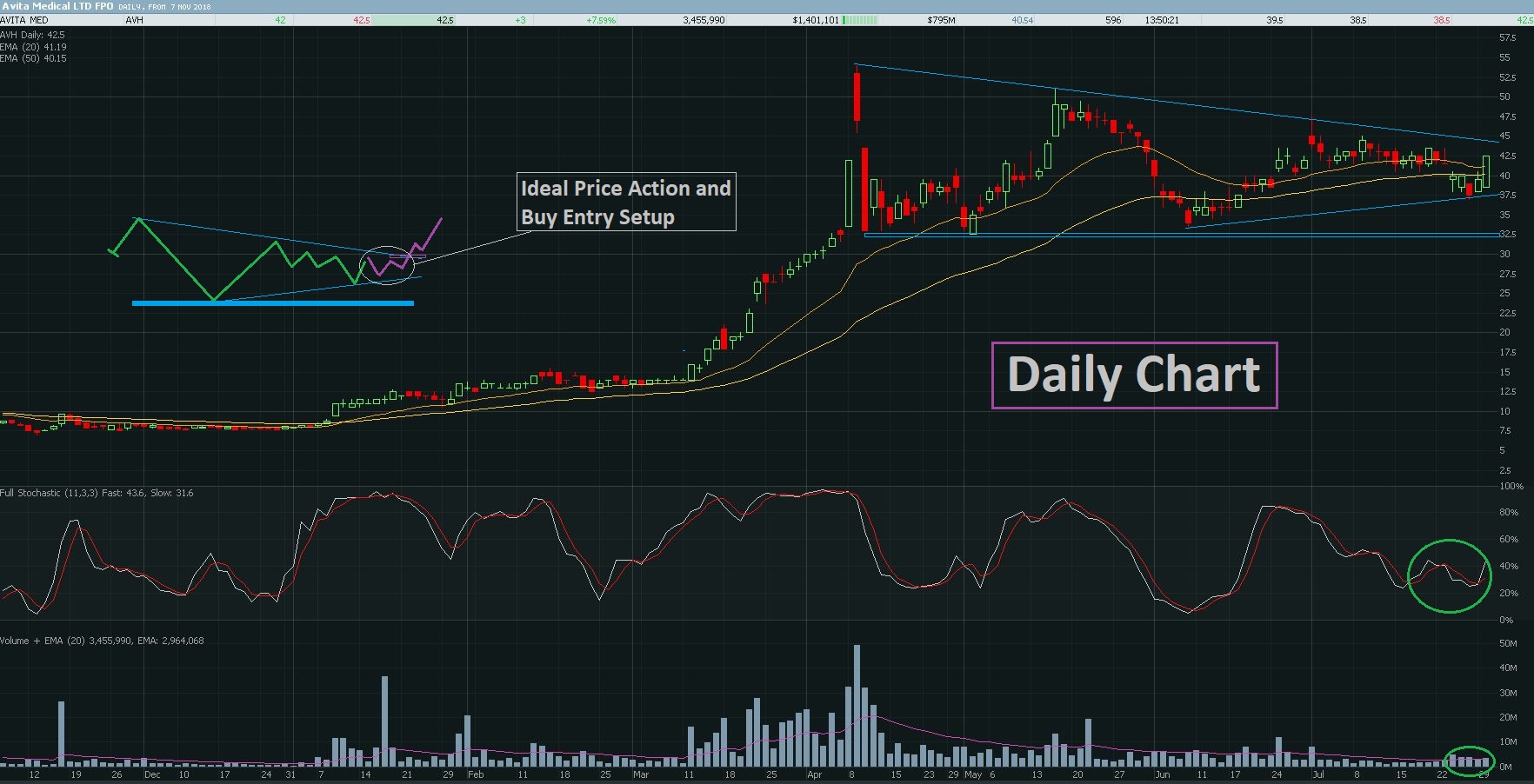The width and height of the screenshot is (1534, 784).
Task: Click the green volume progress bar indicator
Action: [x=860, y=20]
